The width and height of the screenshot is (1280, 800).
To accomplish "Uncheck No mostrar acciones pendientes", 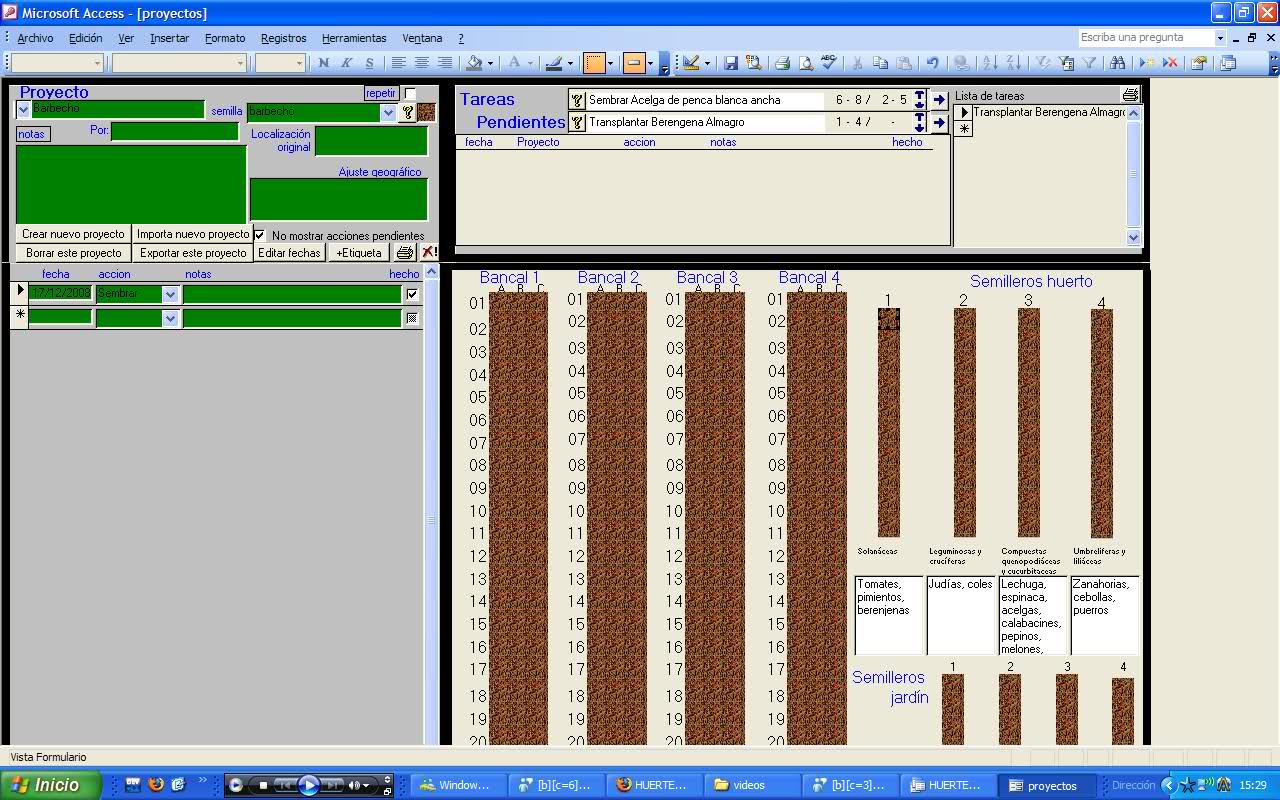I will pyautogui.click(x=260, y=235).
